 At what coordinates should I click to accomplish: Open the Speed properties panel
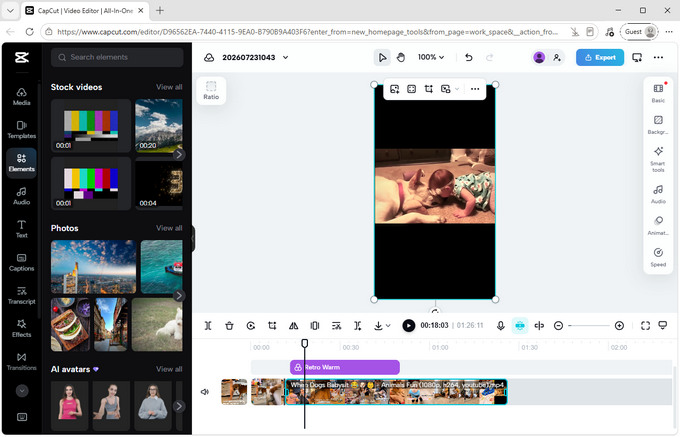(658, 258)
